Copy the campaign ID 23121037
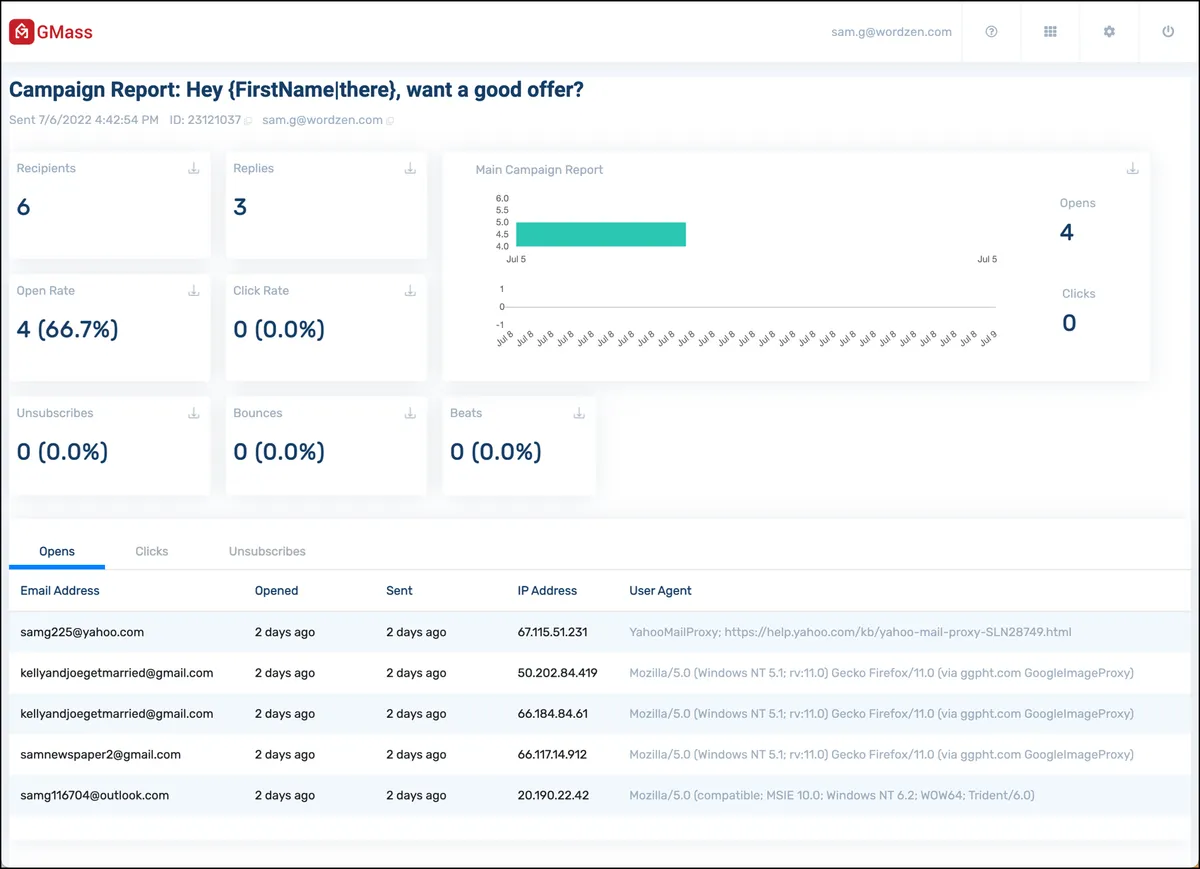 point(249,121)
